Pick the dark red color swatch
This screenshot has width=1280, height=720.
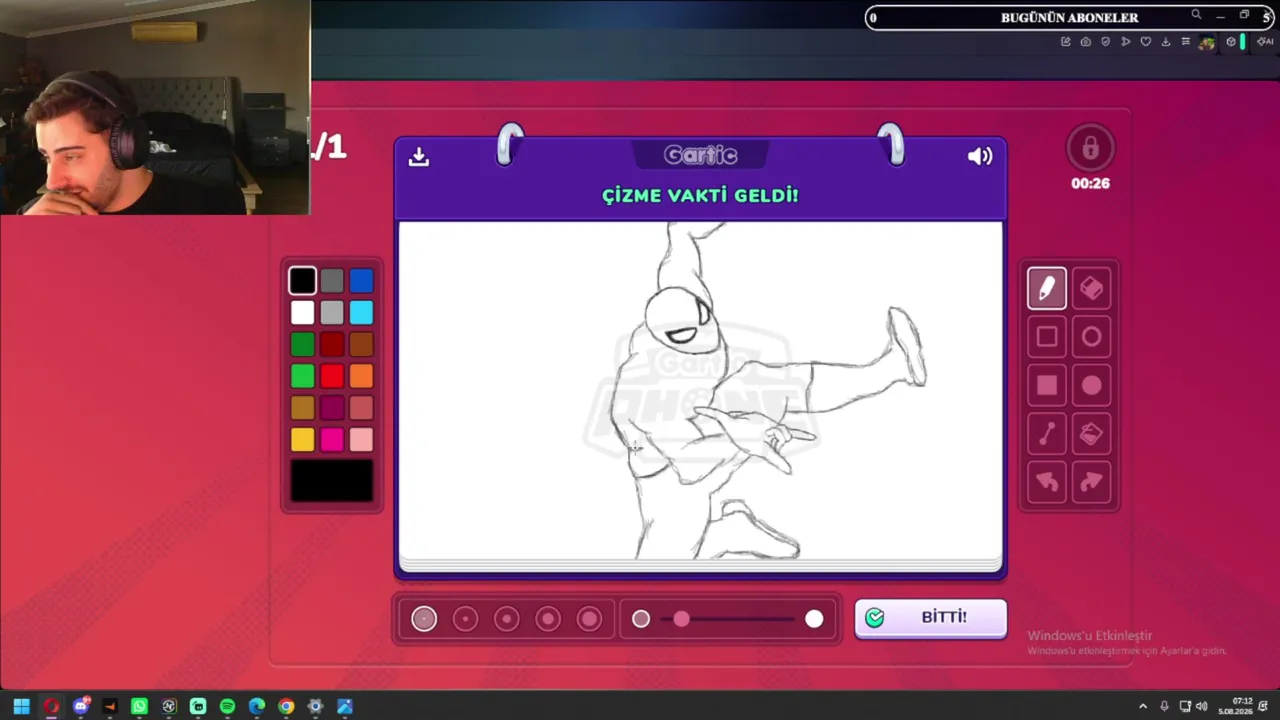(x=332, y=345)
